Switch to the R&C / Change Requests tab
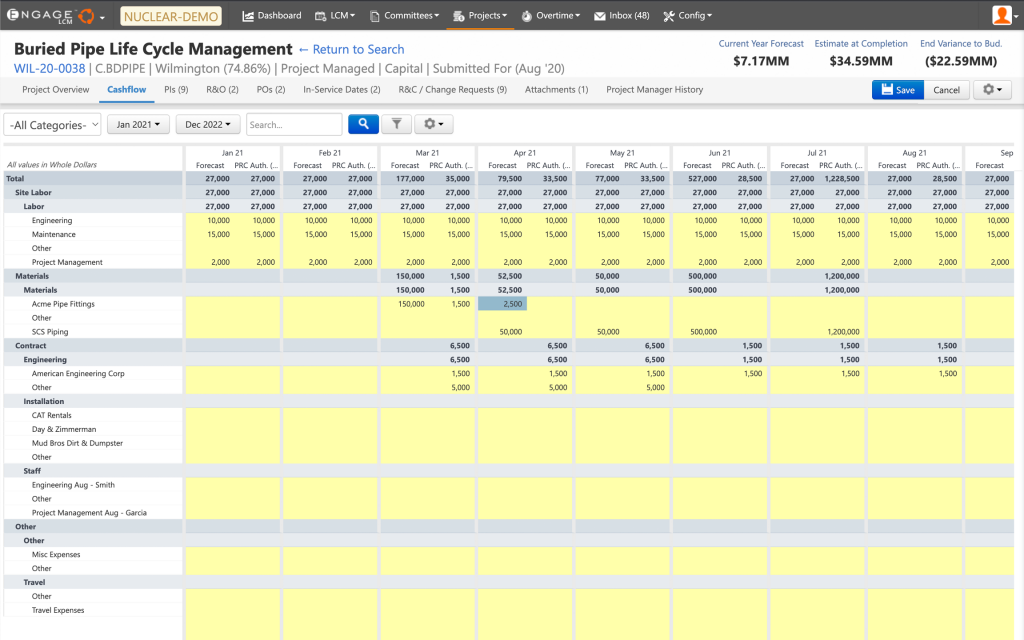The image size is (1024, 640). (452, 90)
